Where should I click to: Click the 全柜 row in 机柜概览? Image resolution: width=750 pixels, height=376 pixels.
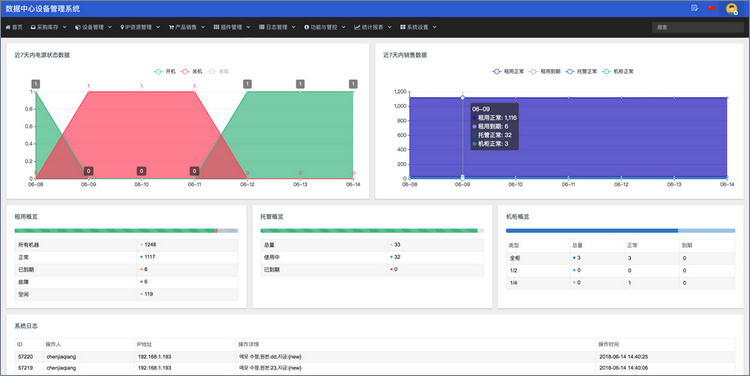coord(620,258)
